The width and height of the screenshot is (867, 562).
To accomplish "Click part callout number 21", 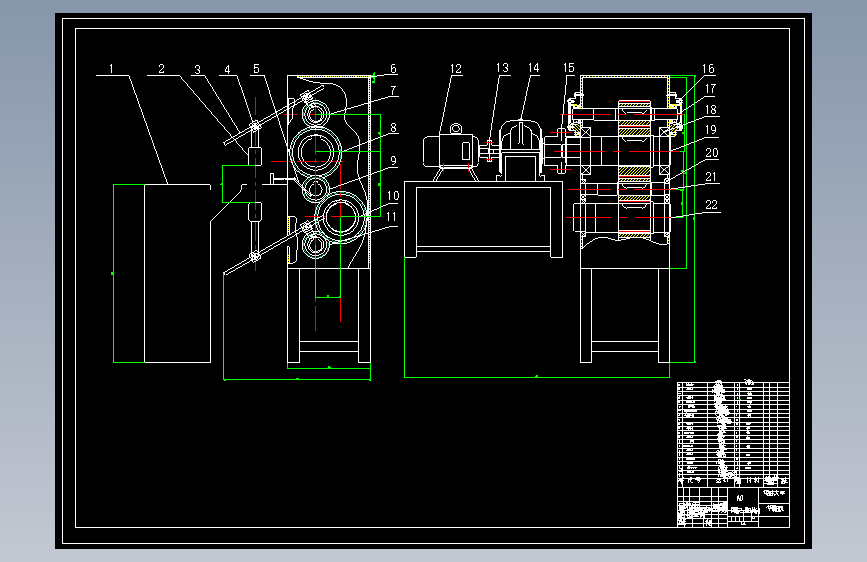I will click(711, 176).
